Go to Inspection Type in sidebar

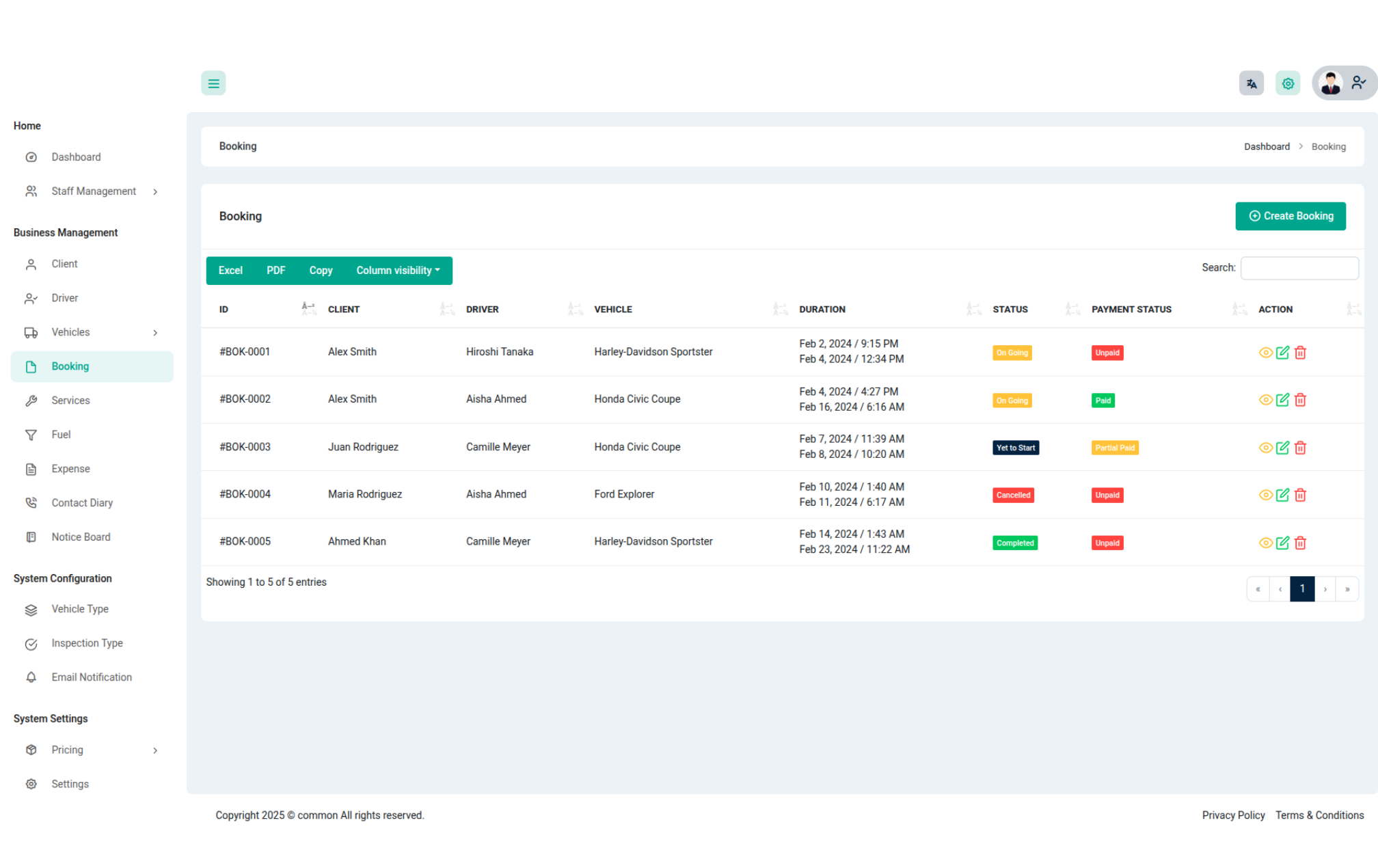coord(87,643)
